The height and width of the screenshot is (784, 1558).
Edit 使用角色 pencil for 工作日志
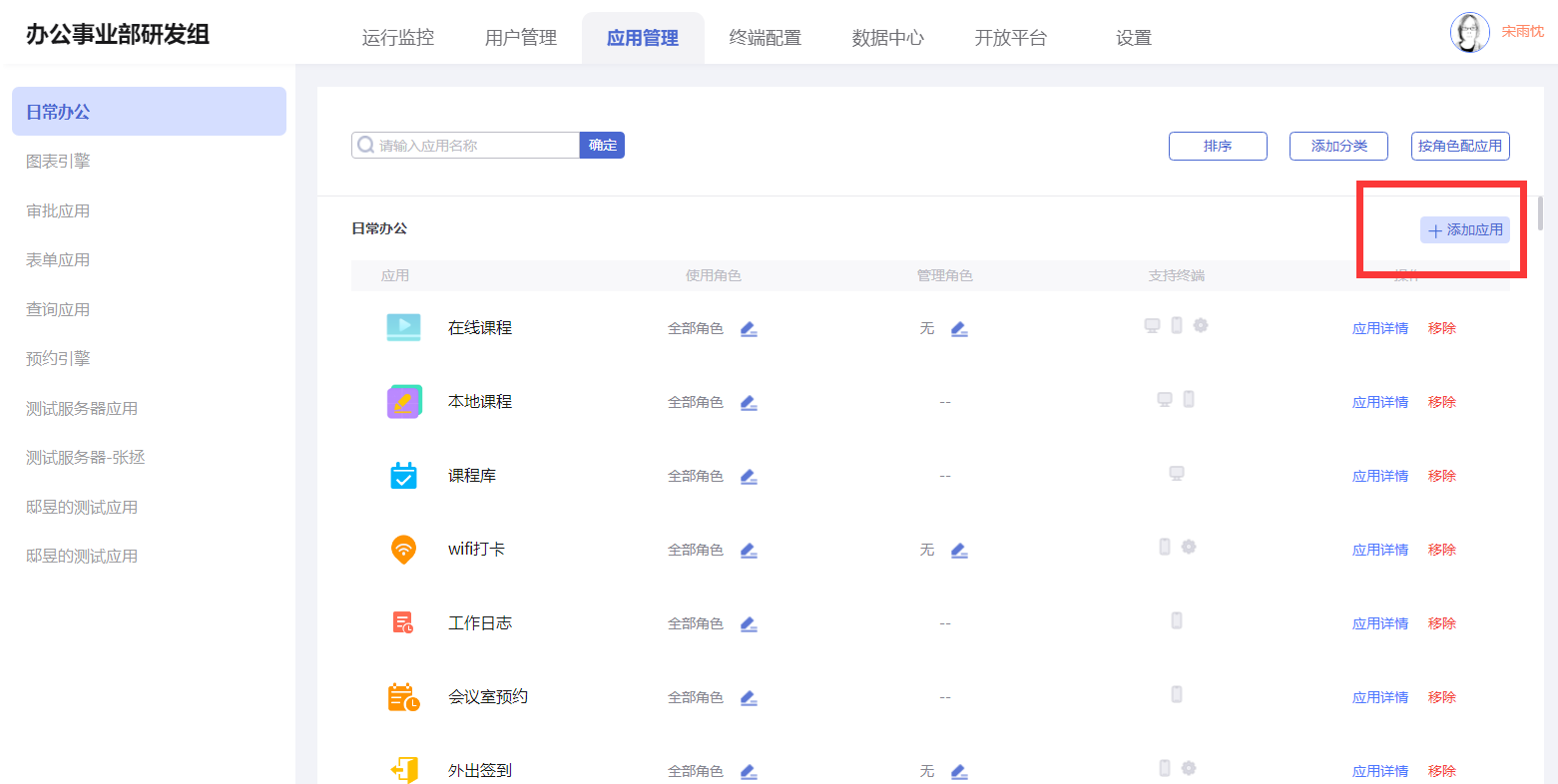(x=749, y=624)
